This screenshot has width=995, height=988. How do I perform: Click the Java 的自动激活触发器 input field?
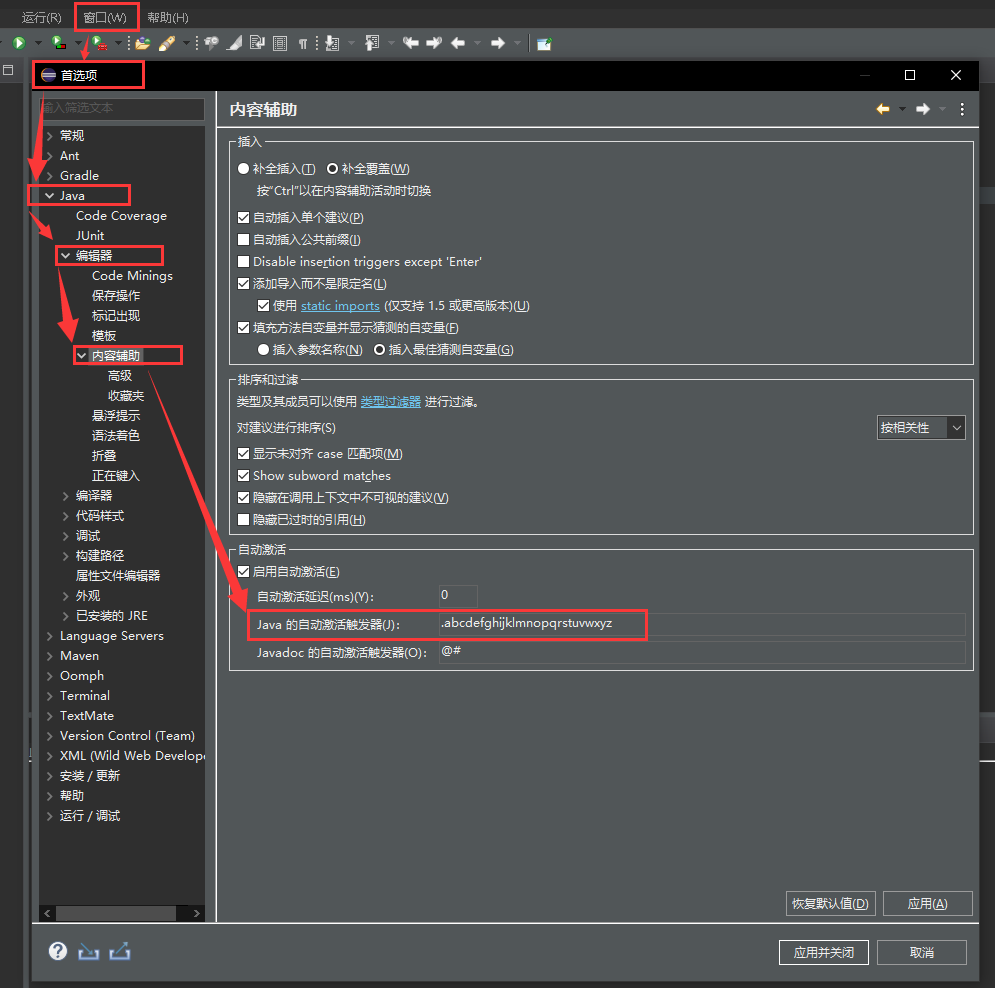pyautogui.click(x=700, y=624)
